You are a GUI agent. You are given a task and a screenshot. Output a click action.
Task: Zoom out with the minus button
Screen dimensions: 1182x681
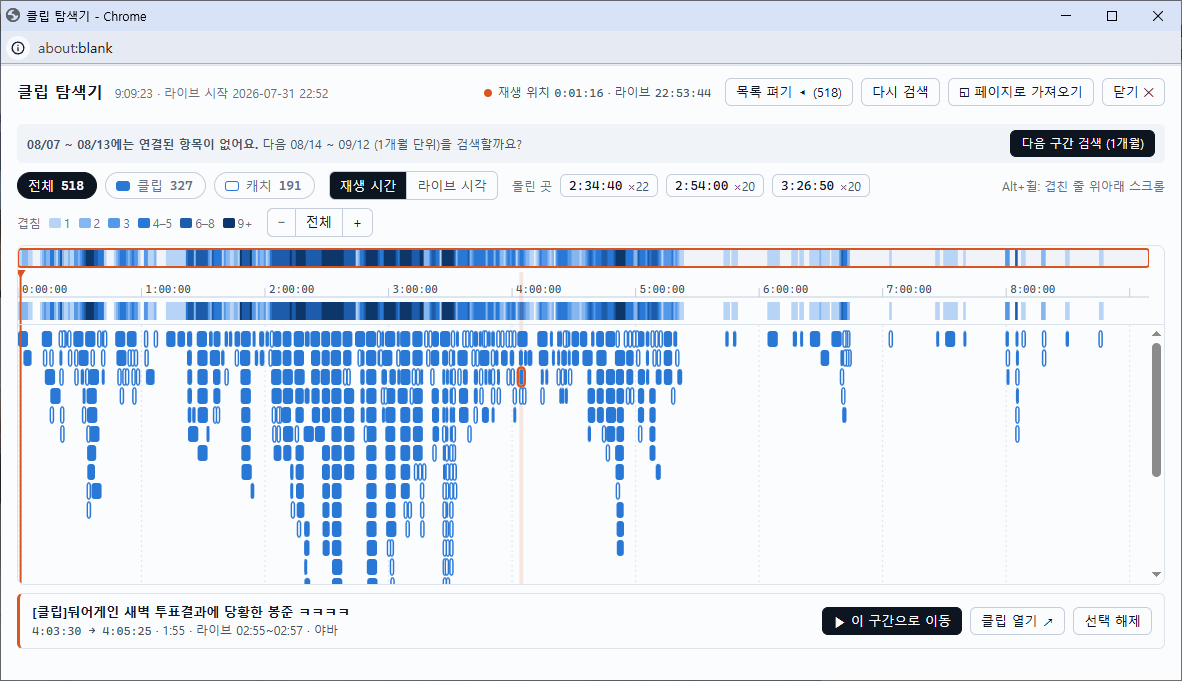coord(281,223)
